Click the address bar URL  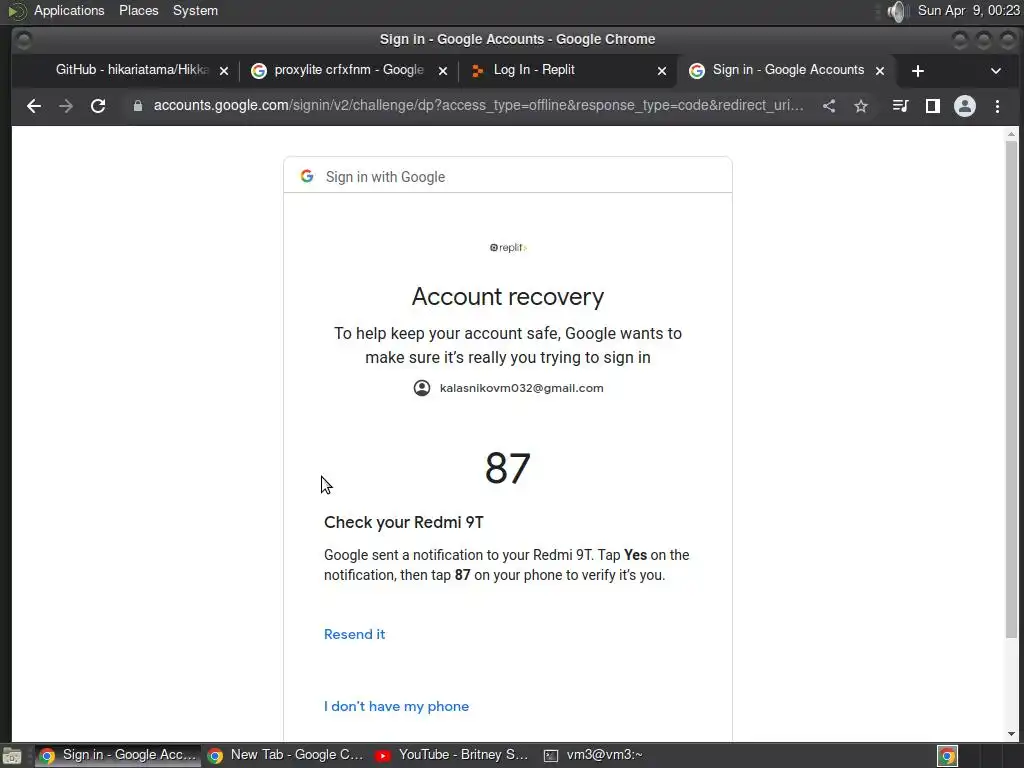click(478, 106)
